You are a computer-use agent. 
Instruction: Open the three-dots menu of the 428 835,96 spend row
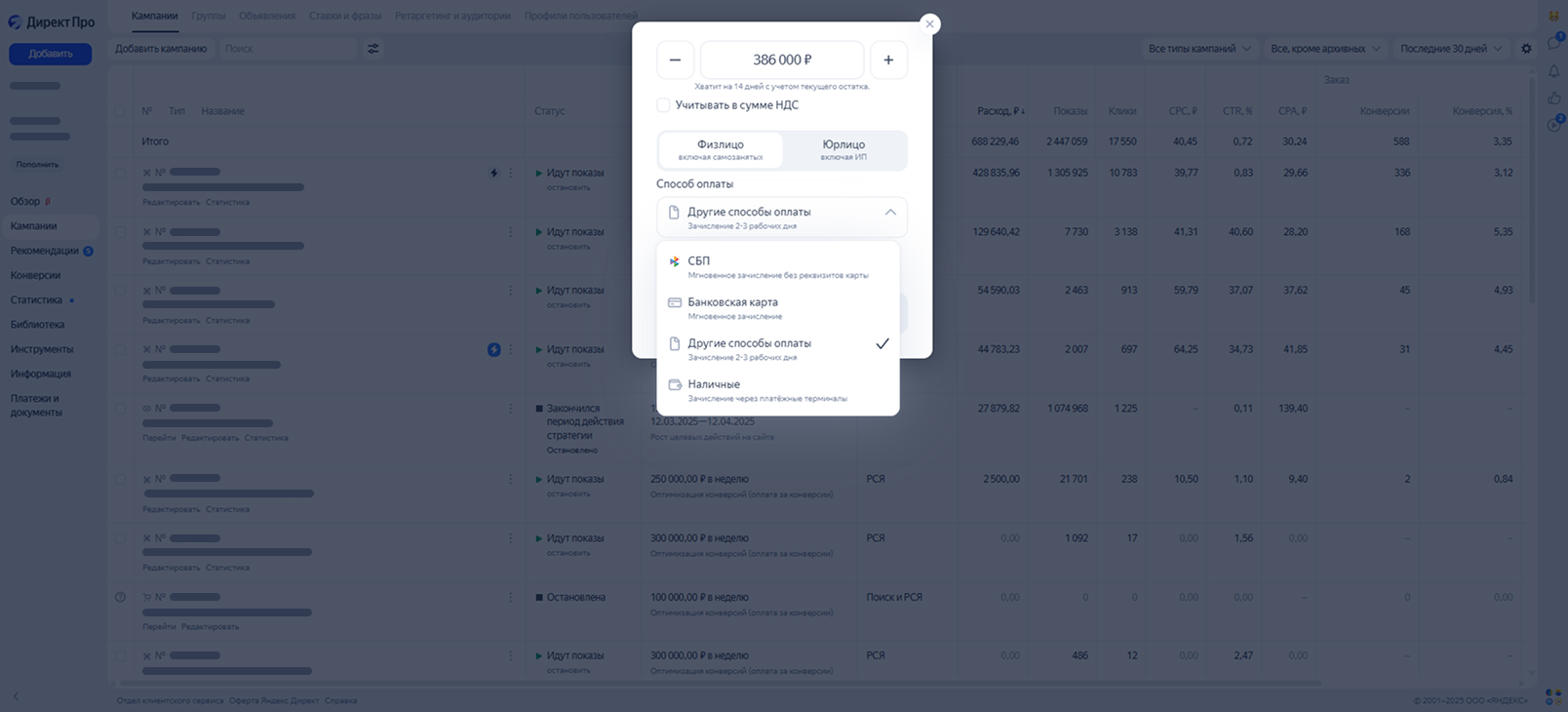point(510,173)
